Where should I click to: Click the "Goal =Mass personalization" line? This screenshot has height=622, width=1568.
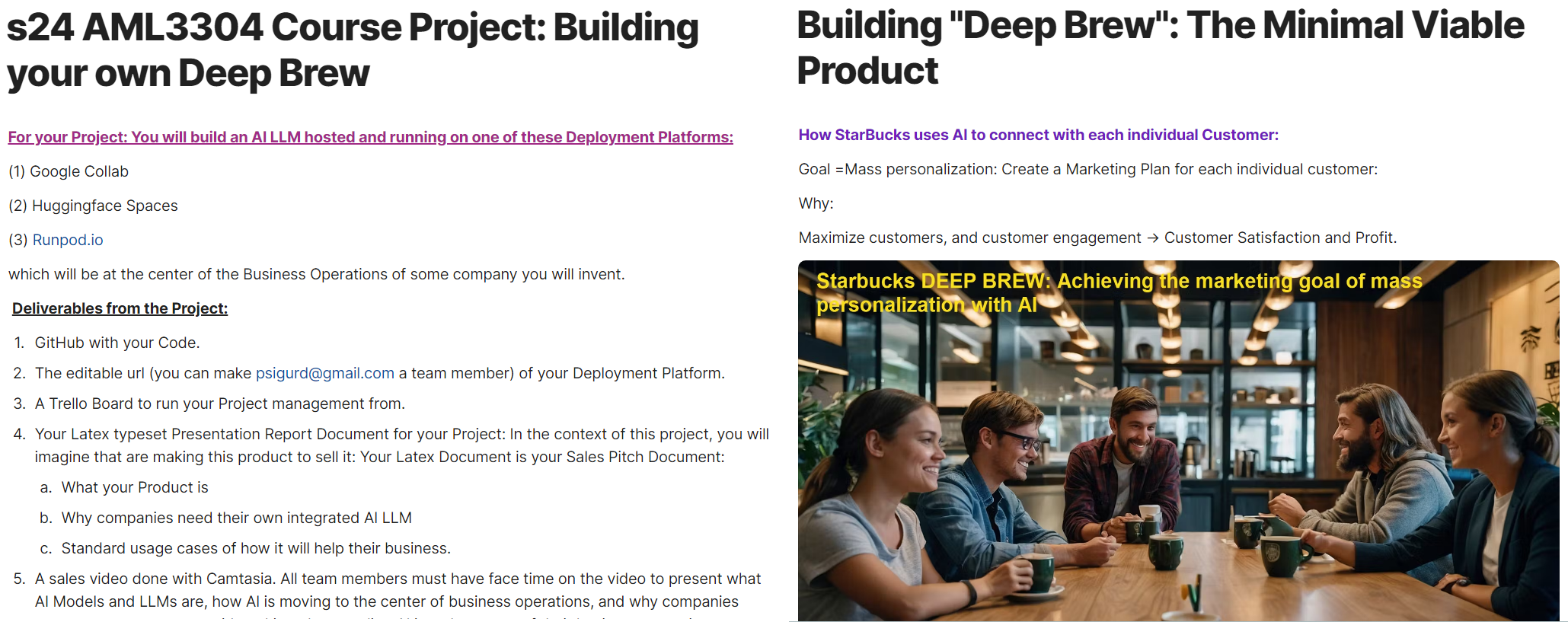pos(1088,169)
